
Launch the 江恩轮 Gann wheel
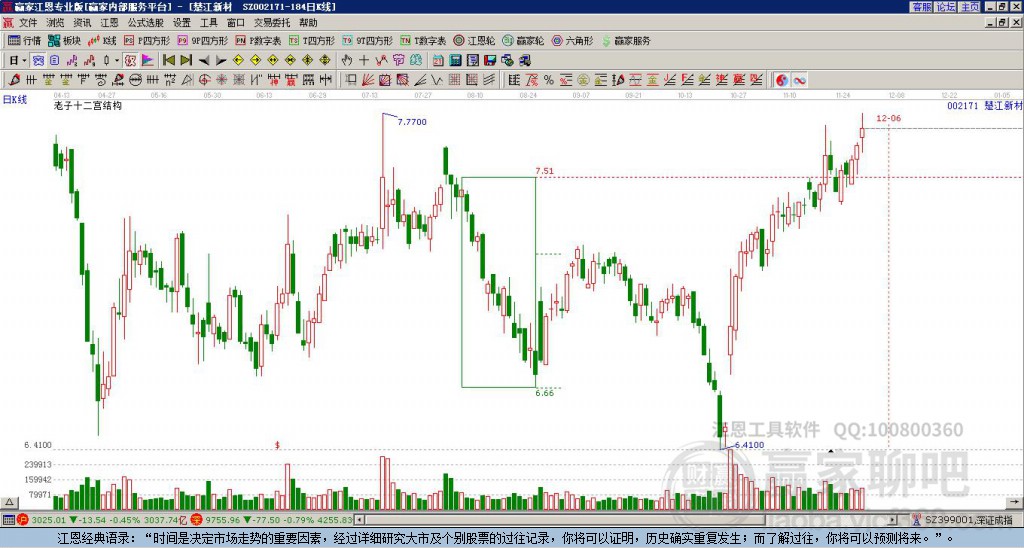[475, 41]
